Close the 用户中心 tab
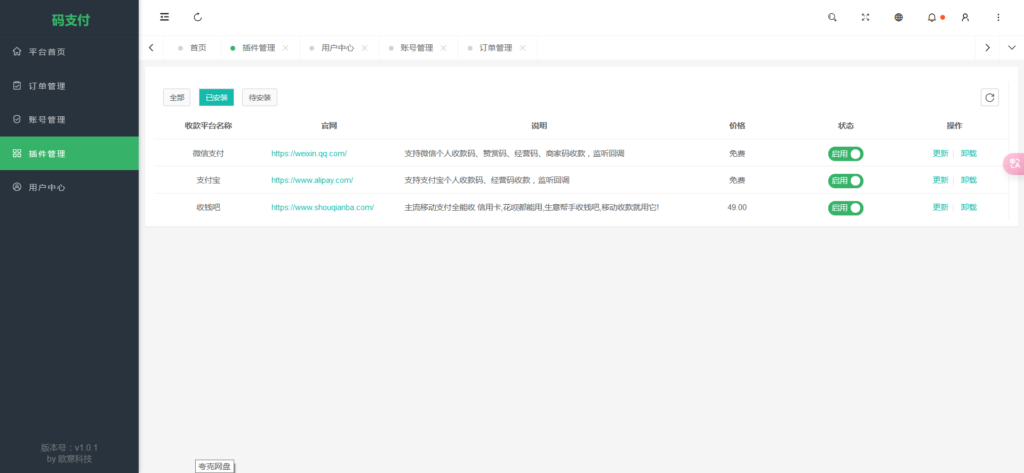Viewport: 1024px width, 473px height. pos(364,48)
